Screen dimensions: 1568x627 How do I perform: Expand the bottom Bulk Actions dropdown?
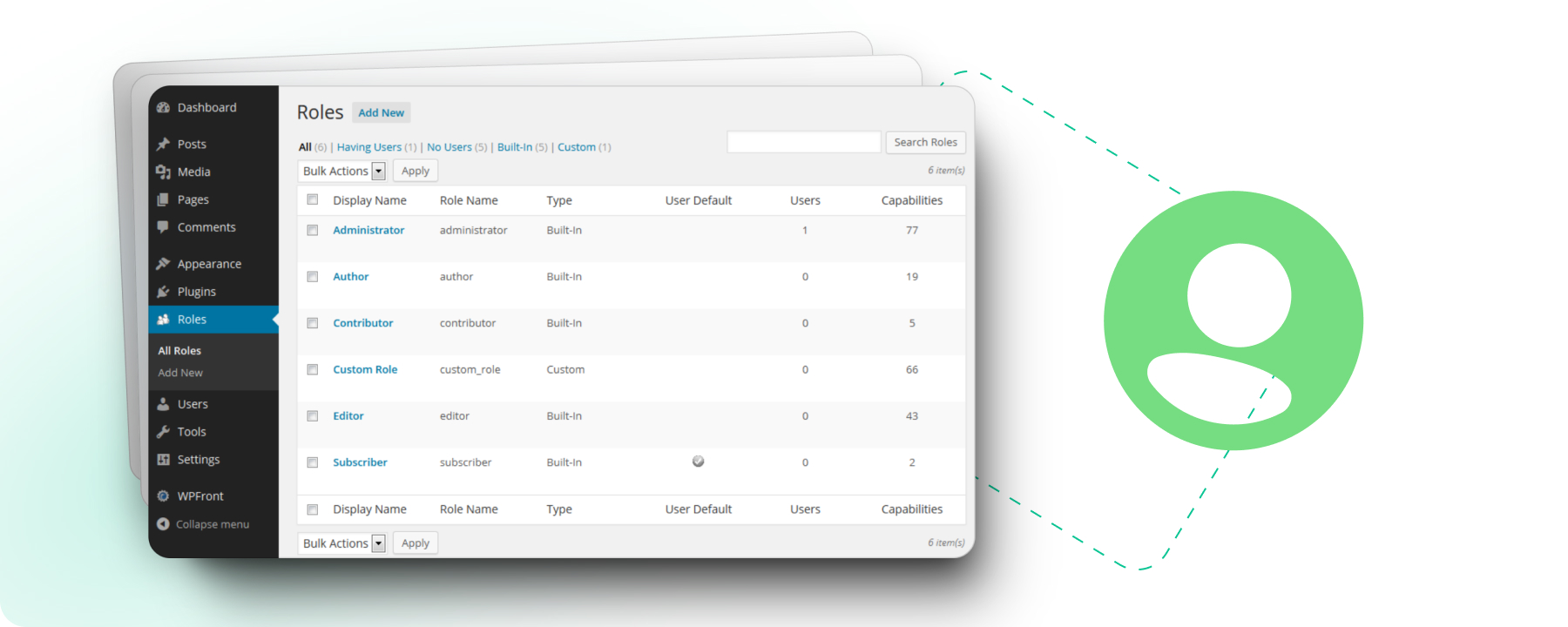tap(341, 543)
